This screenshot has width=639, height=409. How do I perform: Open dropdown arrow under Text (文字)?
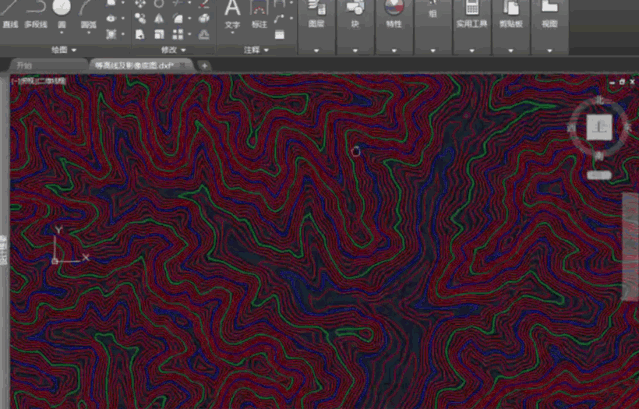232,33
